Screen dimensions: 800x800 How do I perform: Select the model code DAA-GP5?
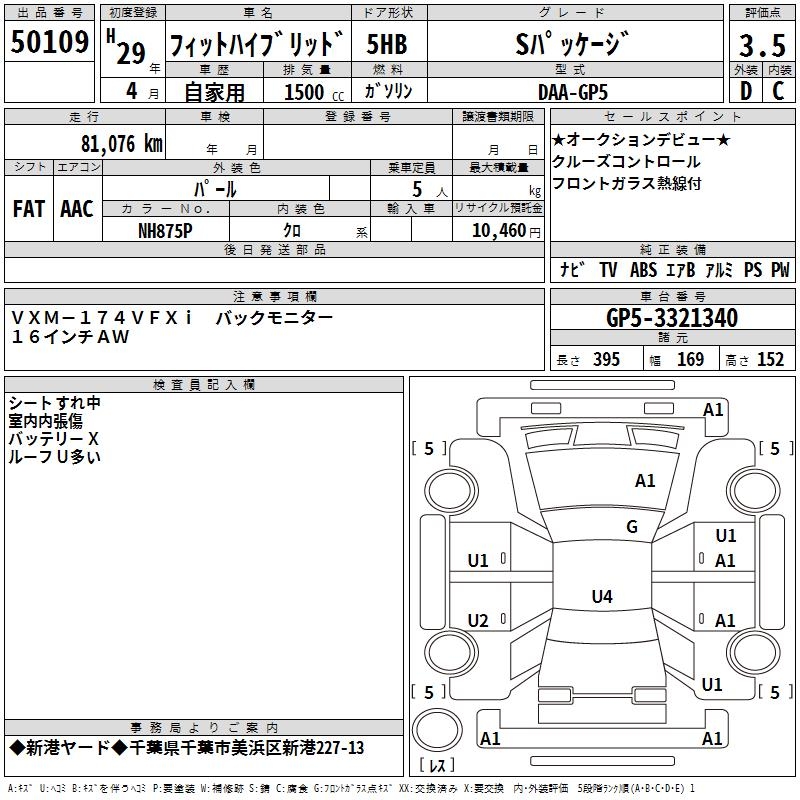pos(573,92)
